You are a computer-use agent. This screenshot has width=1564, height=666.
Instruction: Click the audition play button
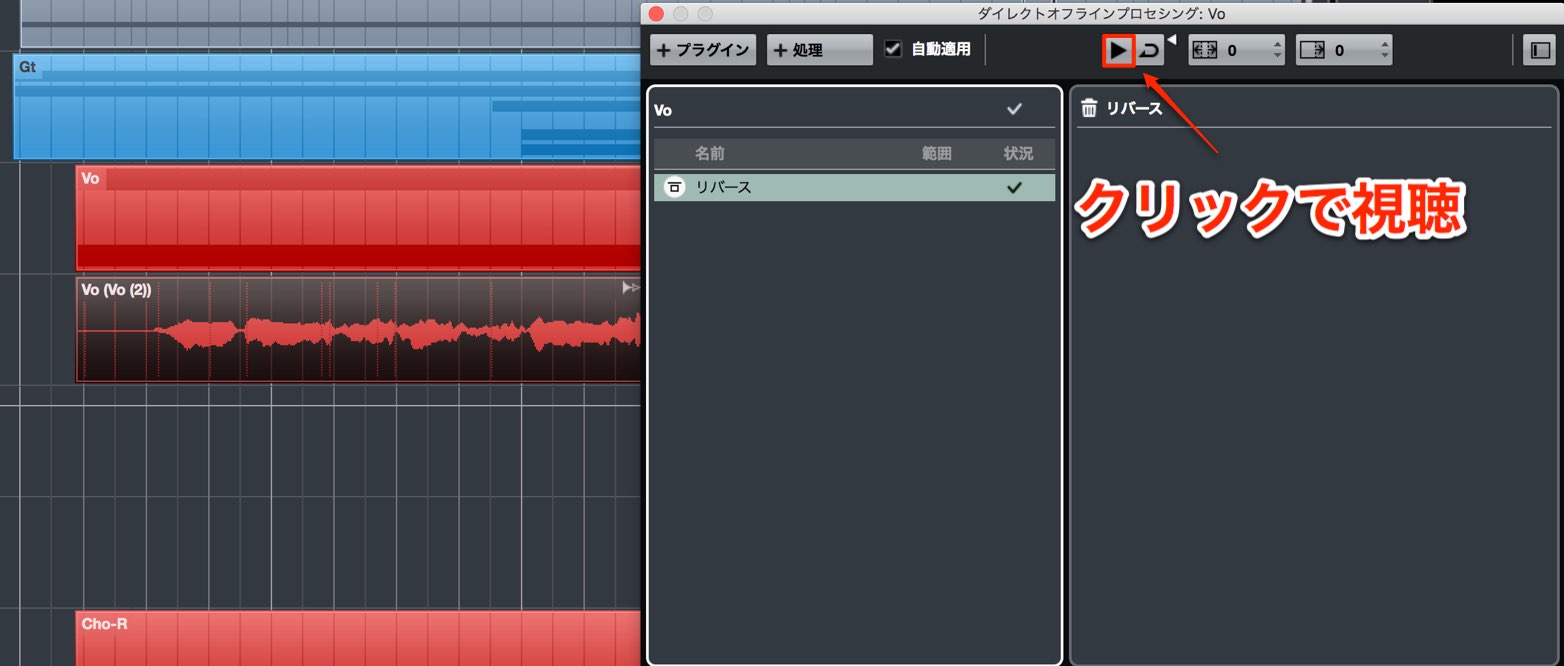click(x=1119, y=50)
